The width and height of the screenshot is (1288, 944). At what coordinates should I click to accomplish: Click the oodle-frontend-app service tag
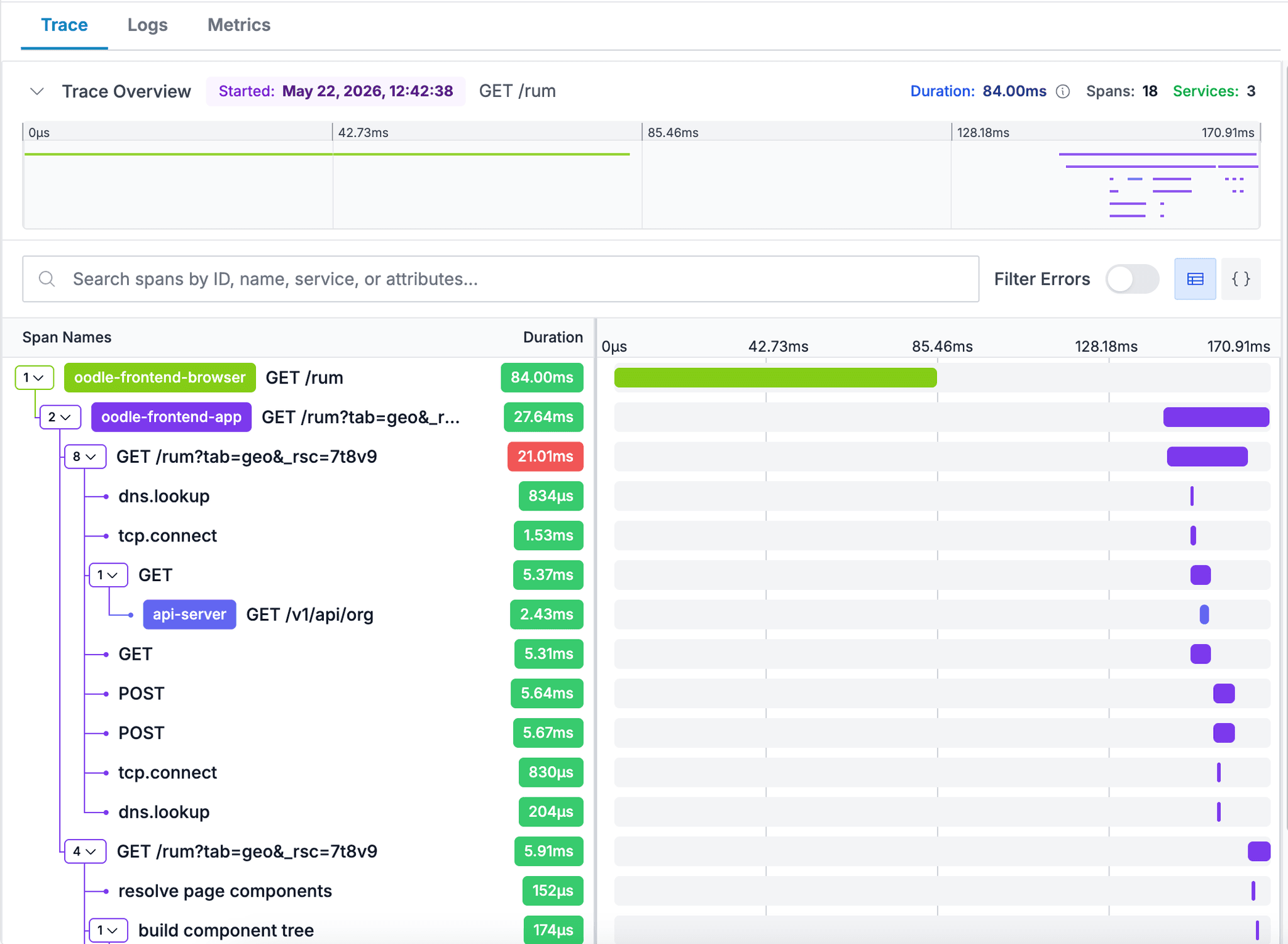tap(171, 417)
